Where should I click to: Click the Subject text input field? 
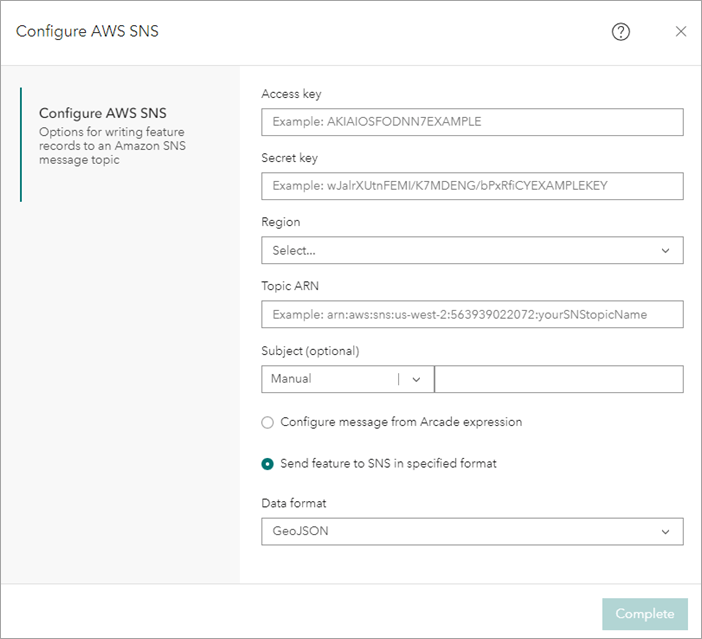(x=559, y=379)
